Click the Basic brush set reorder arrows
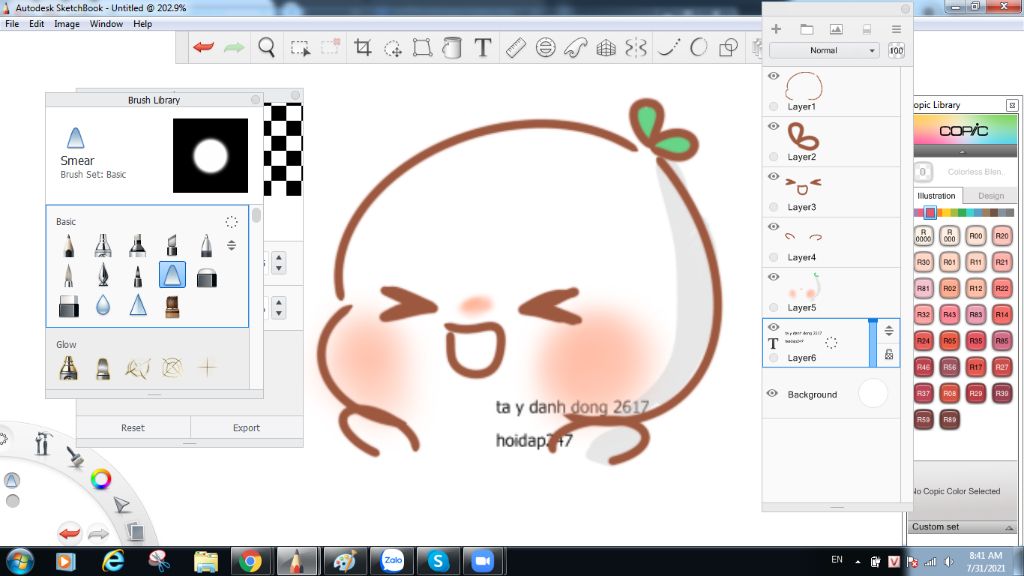The height and width of the screenshot is (576, 1024). (231, 245)
